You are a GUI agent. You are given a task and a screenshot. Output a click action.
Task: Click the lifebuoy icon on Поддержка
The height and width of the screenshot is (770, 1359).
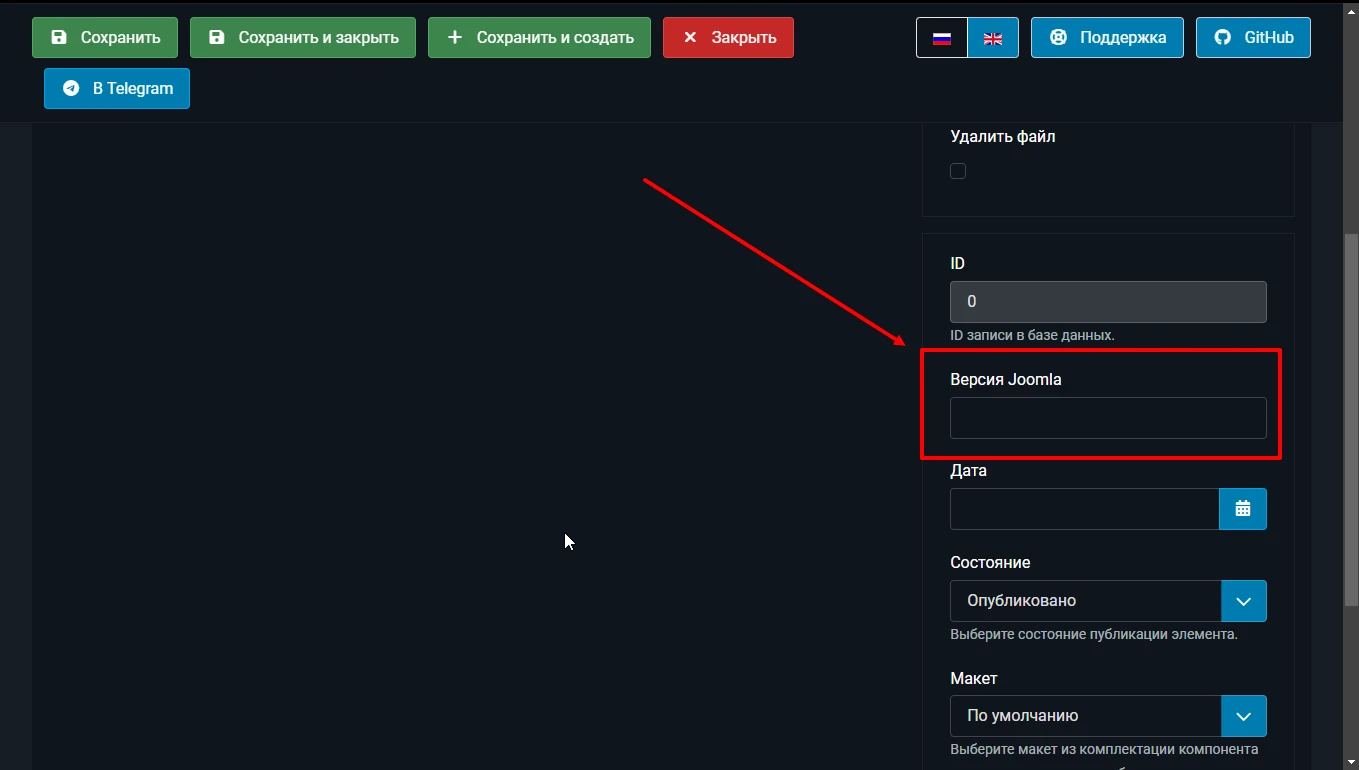click(x=1058, y=38)
